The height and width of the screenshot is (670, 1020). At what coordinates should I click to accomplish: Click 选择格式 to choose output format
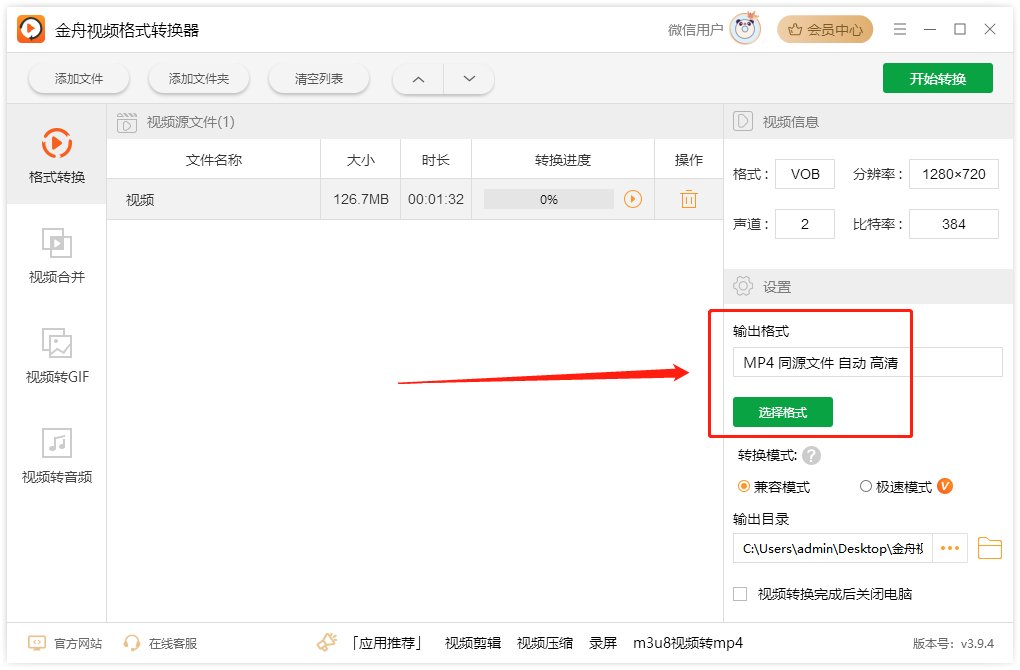[782, 412]
